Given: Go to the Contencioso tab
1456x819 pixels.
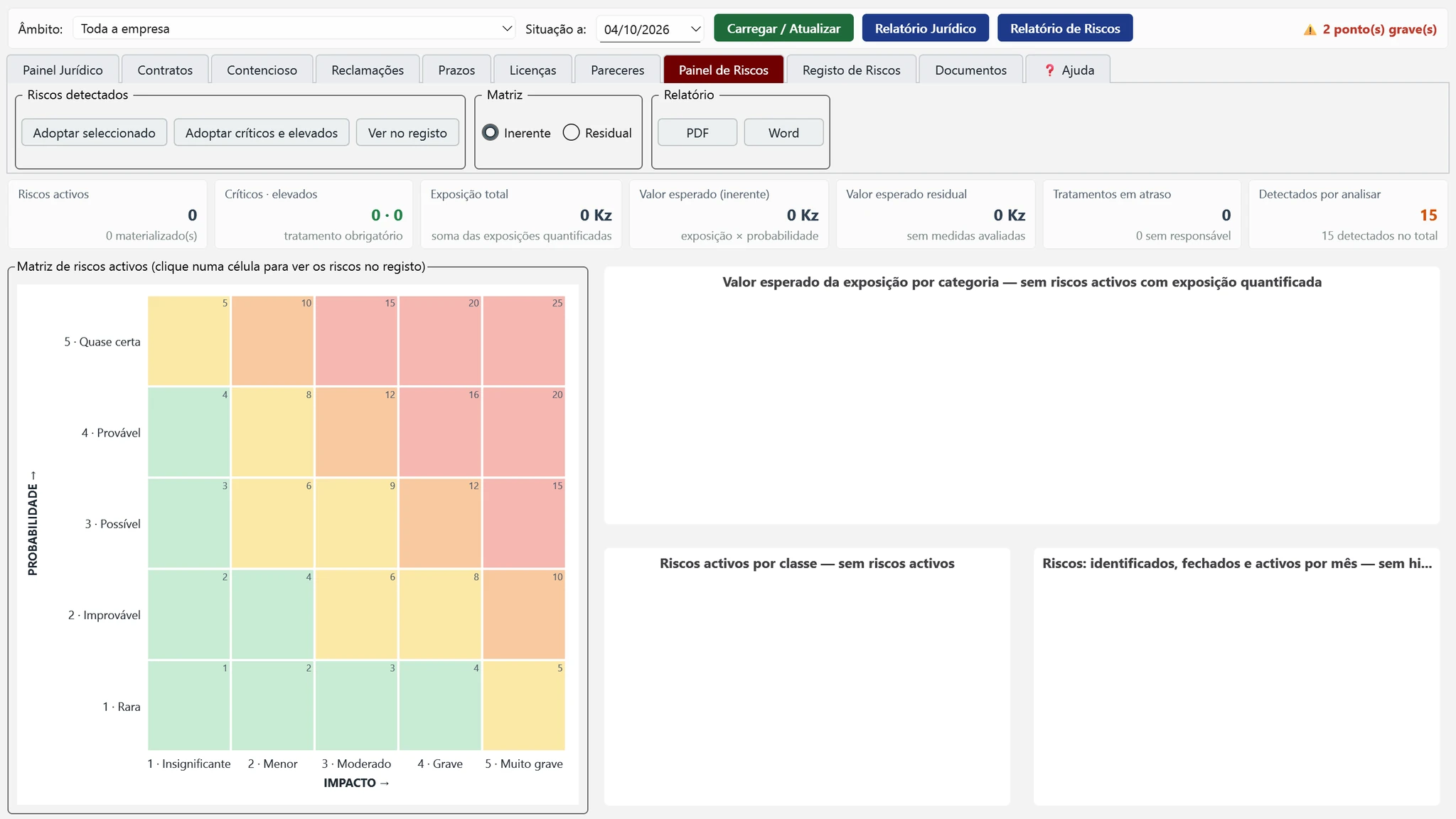Looking at the screenshot, I should click(262, 70).
